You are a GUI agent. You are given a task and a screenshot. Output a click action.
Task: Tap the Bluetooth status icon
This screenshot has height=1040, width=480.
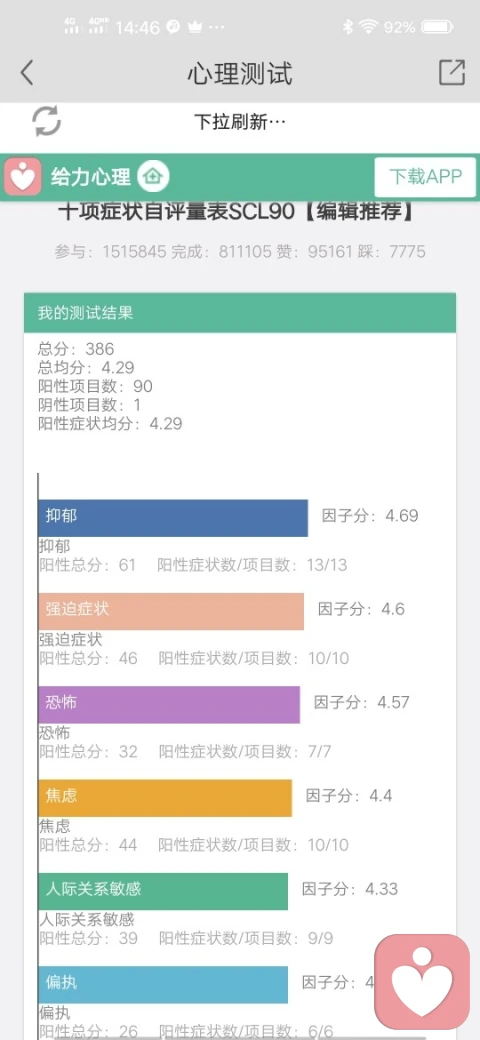pyautogui.click(x=347, y=27)
